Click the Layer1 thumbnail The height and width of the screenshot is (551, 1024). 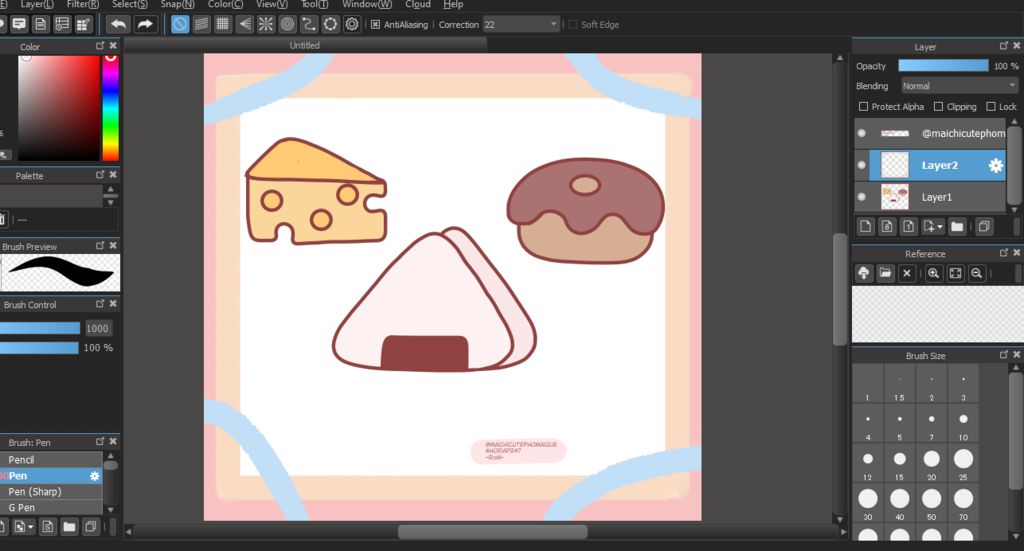[895, 197]
